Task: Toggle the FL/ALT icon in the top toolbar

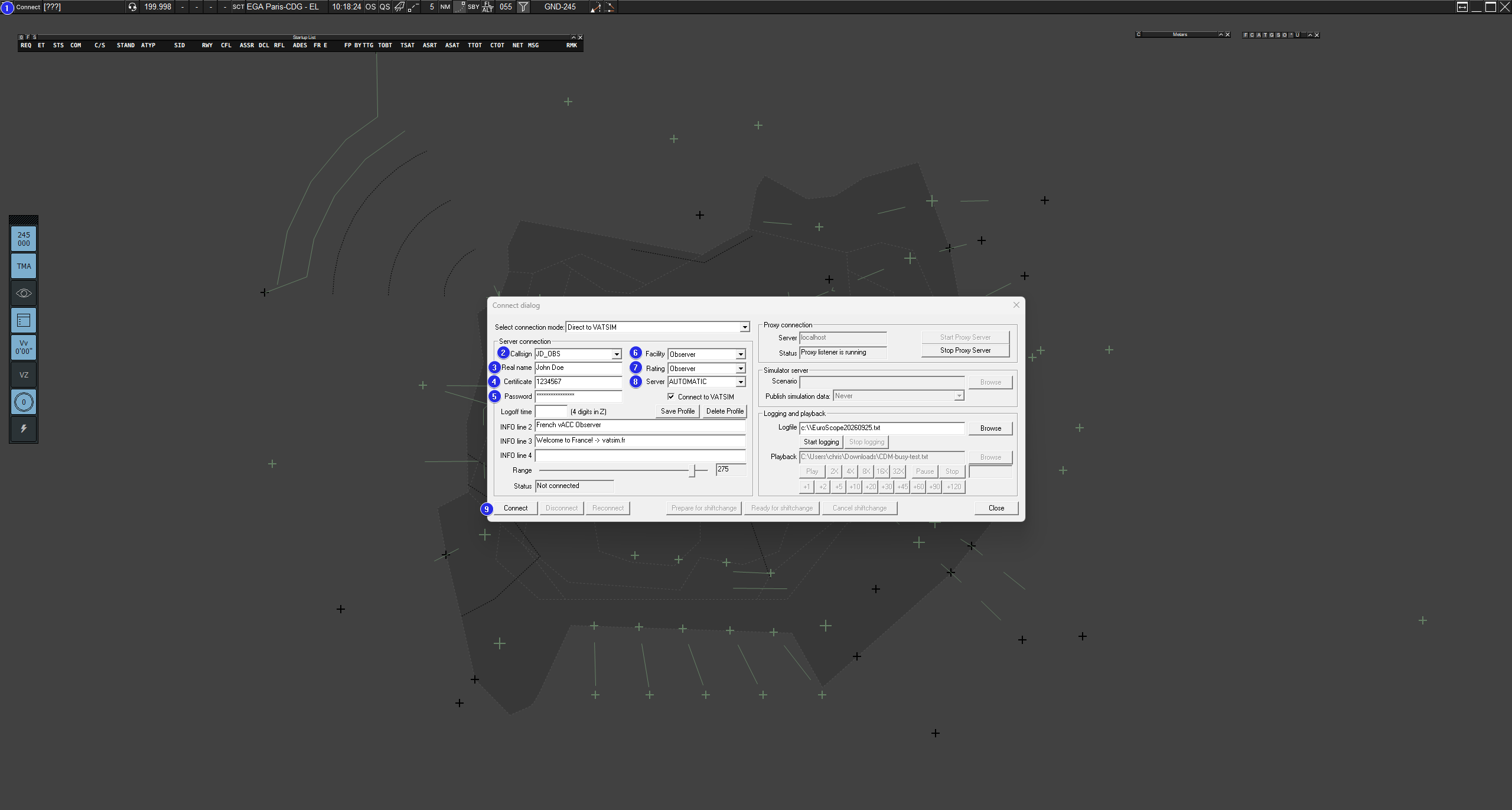Action: tap(488, 7)
